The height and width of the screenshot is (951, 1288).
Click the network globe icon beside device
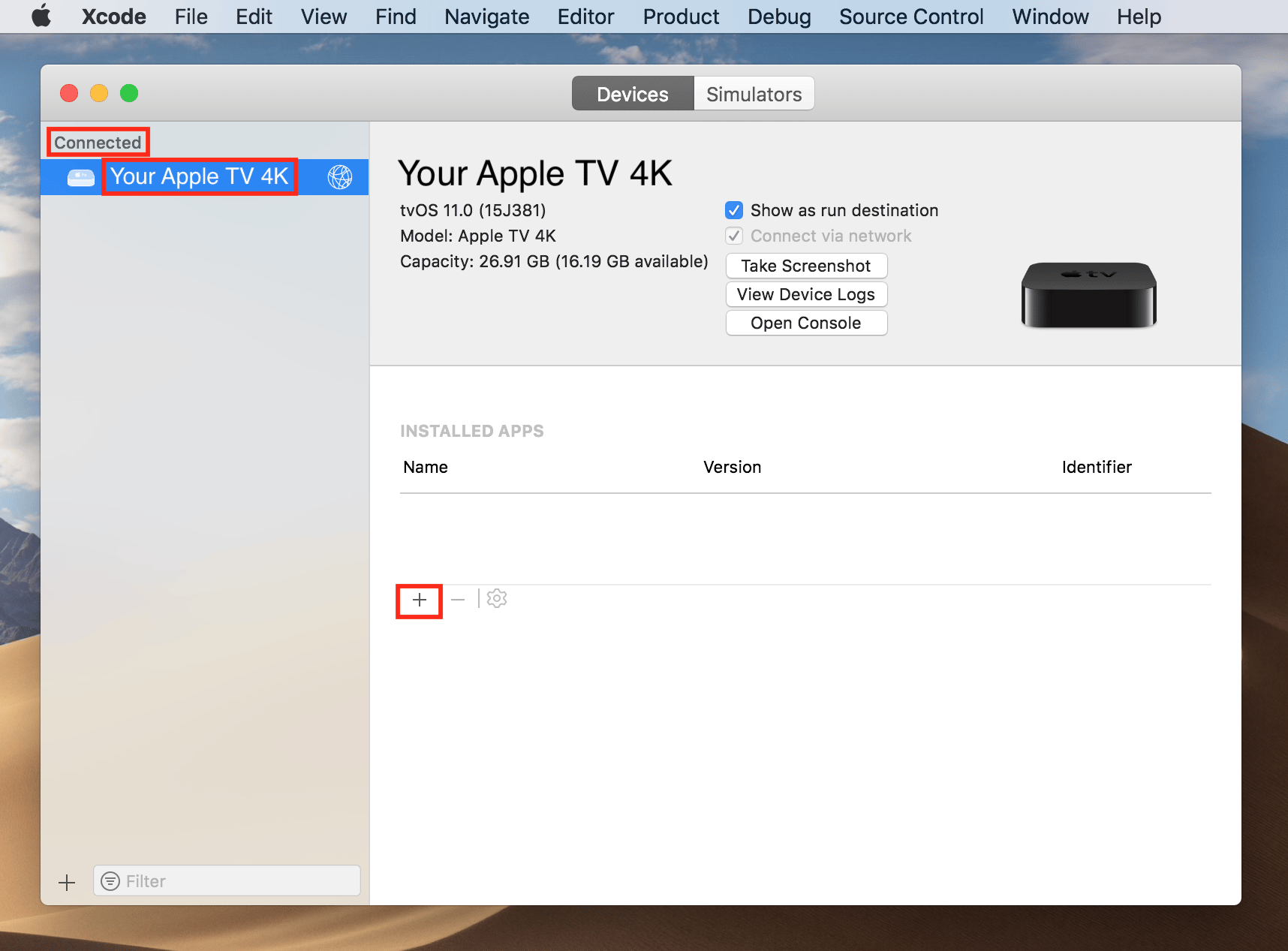coord(340,177)
